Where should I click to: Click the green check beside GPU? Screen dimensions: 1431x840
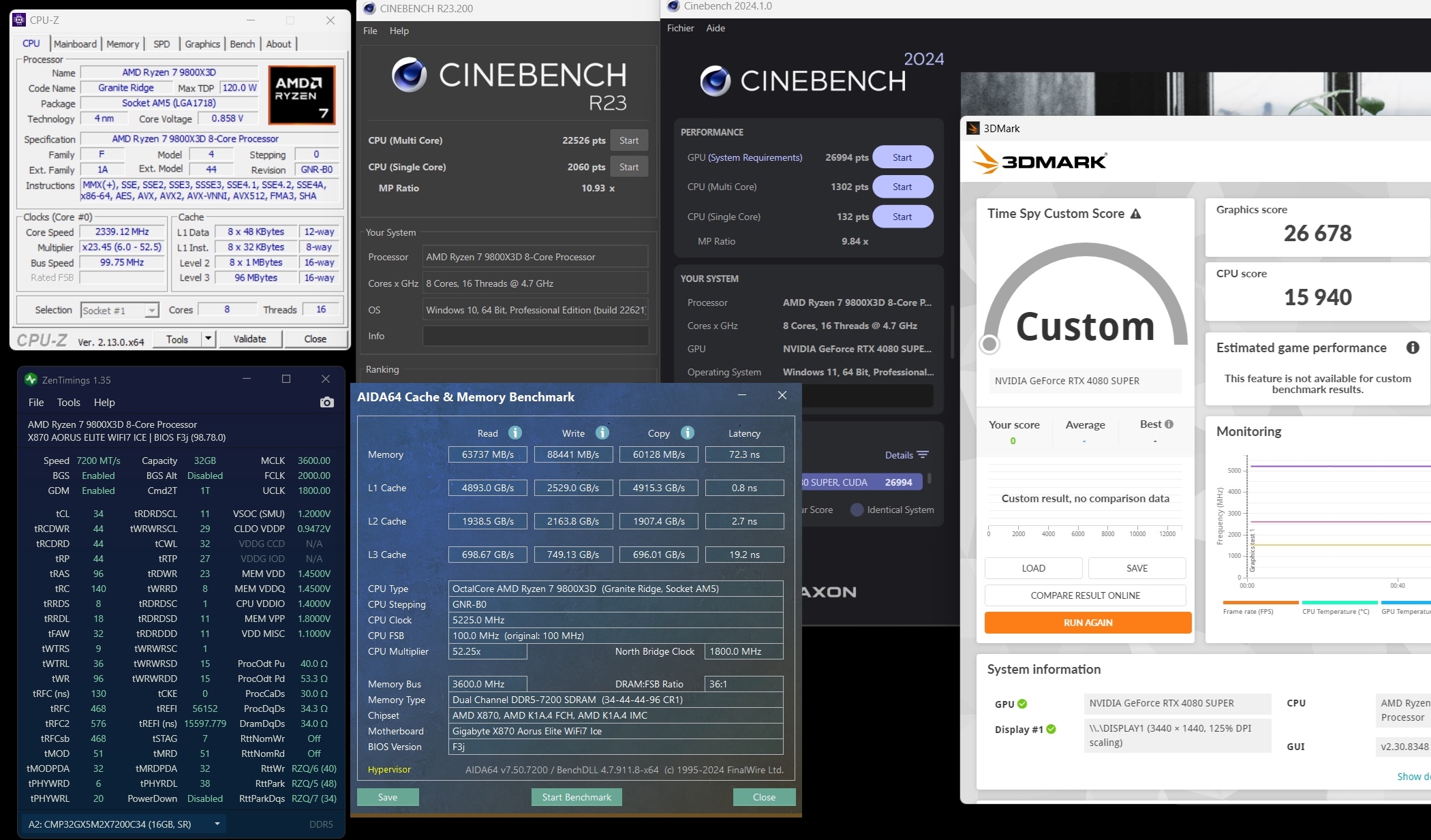pyautogui.click(x=1022, y=704)
